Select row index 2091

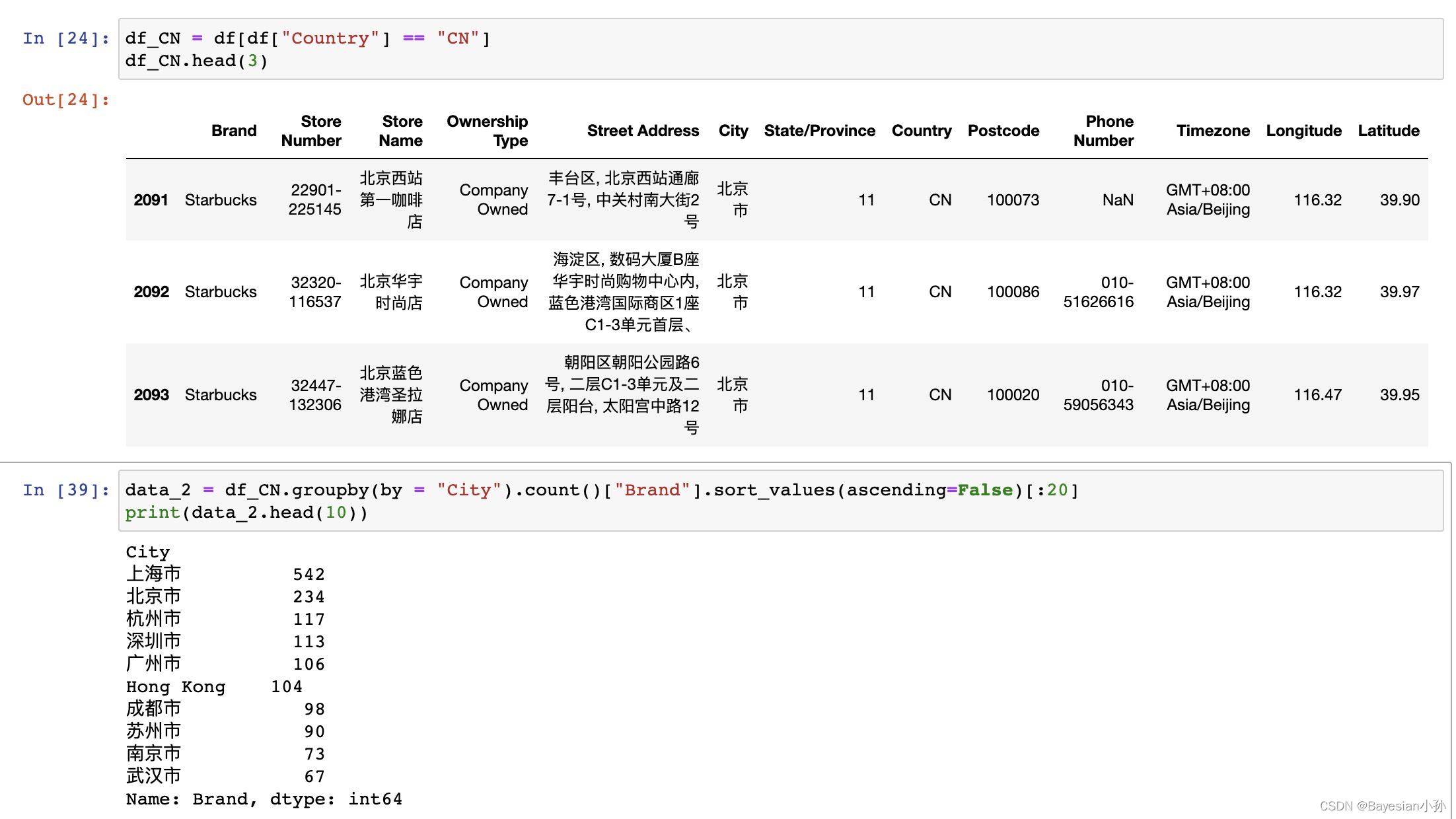coord(151,200)
